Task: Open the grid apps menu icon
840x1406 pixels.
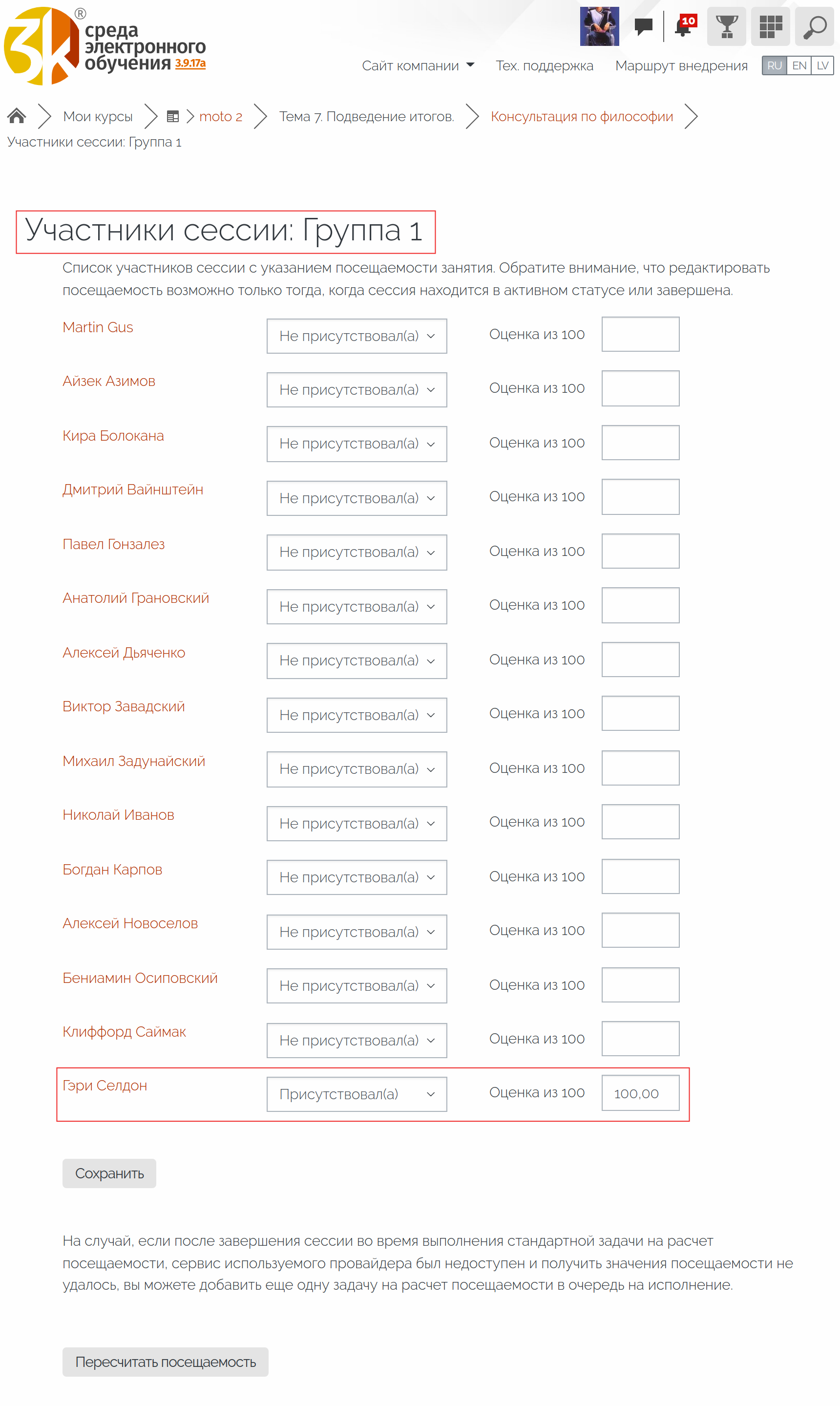Action: (x=770, y=26)
